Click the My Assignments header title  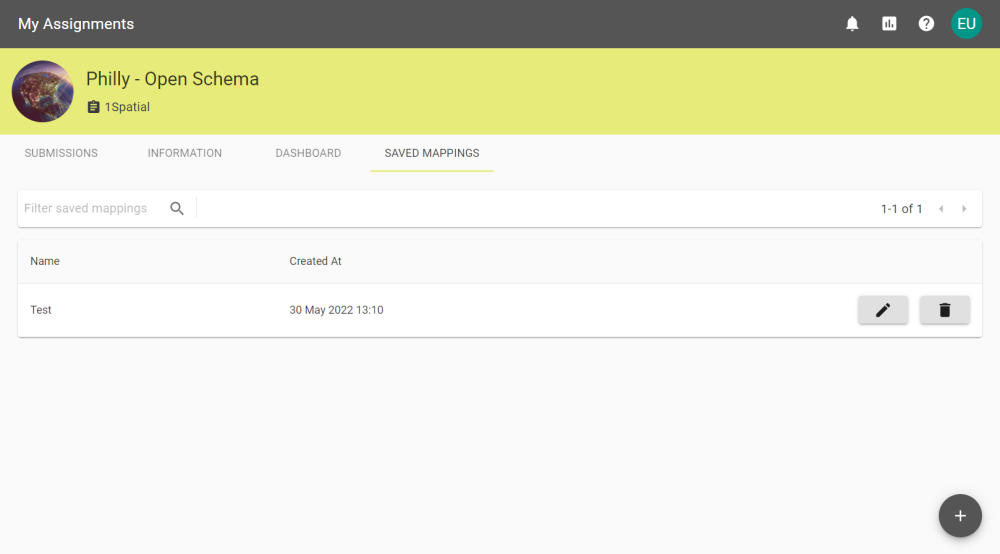(76, 24)
